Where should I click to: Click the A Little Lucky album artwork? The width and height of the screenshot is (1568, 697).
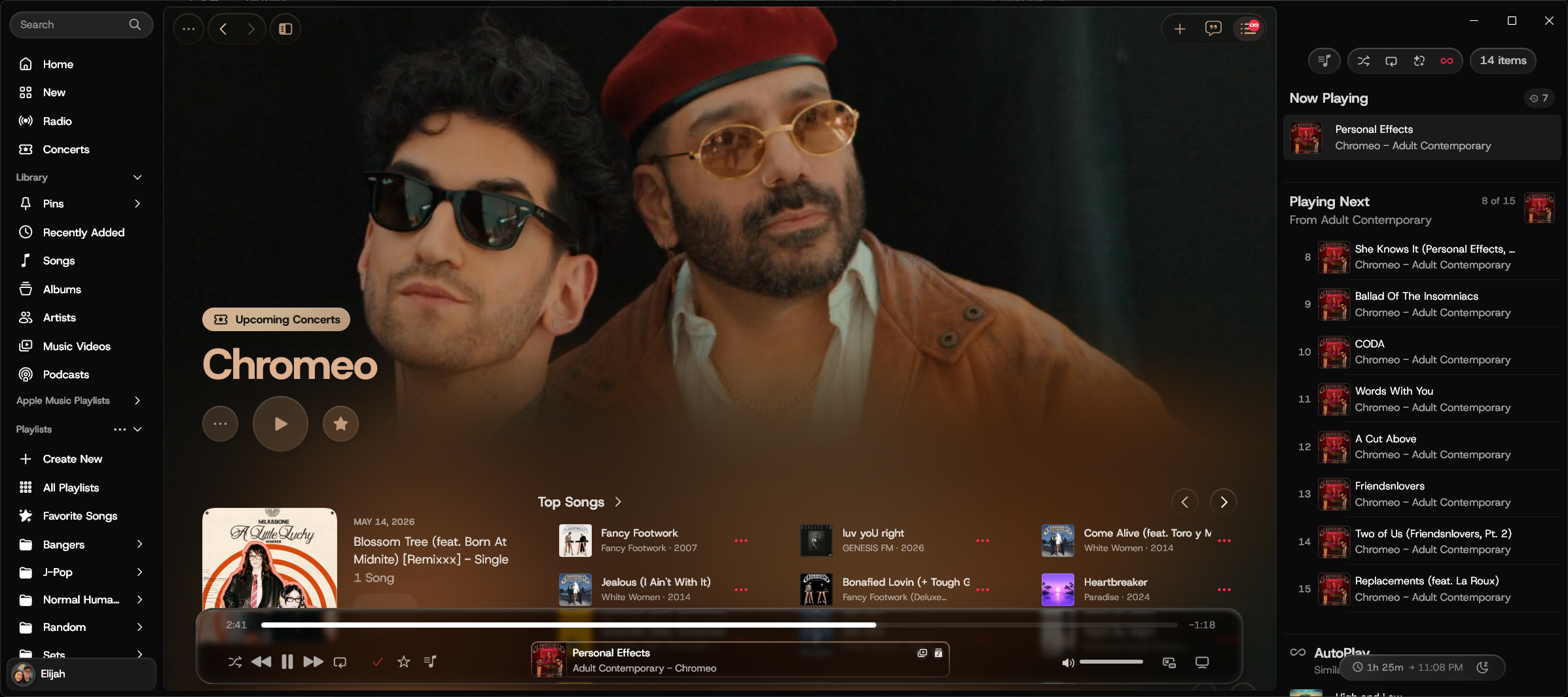click(x=270, y=558)
